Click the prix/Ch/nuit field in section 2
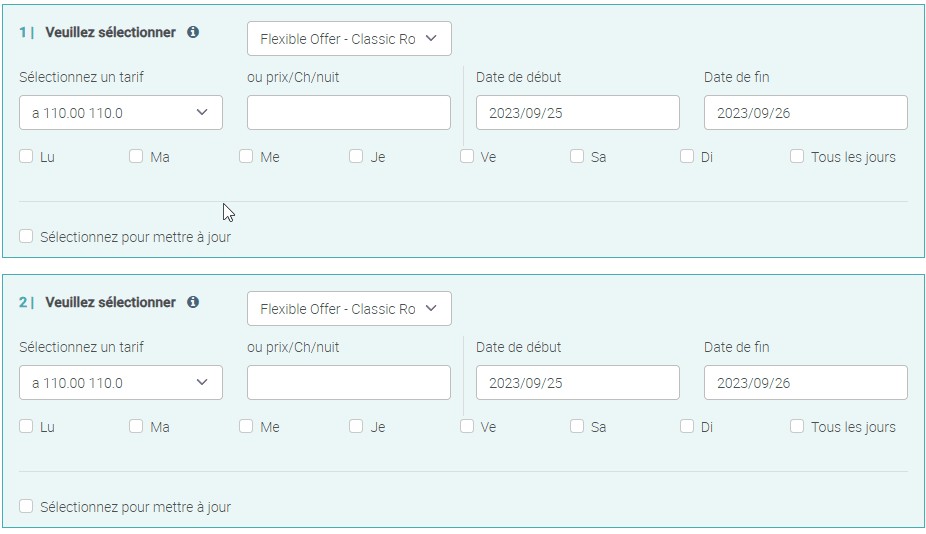 pyautogui.click(x=349, y=383)
